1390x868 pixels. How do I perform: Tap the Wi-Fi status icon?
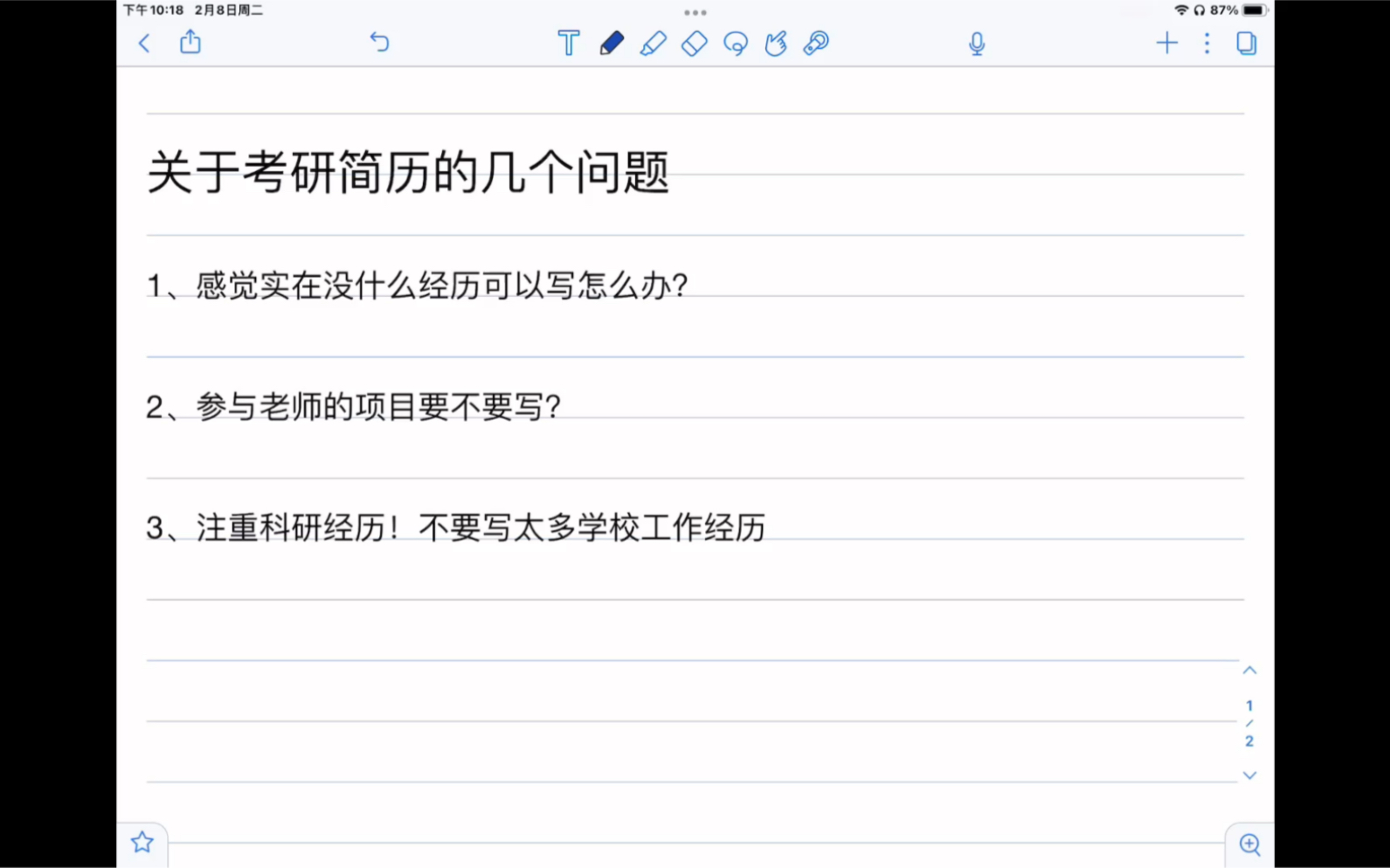(1181, 10)
